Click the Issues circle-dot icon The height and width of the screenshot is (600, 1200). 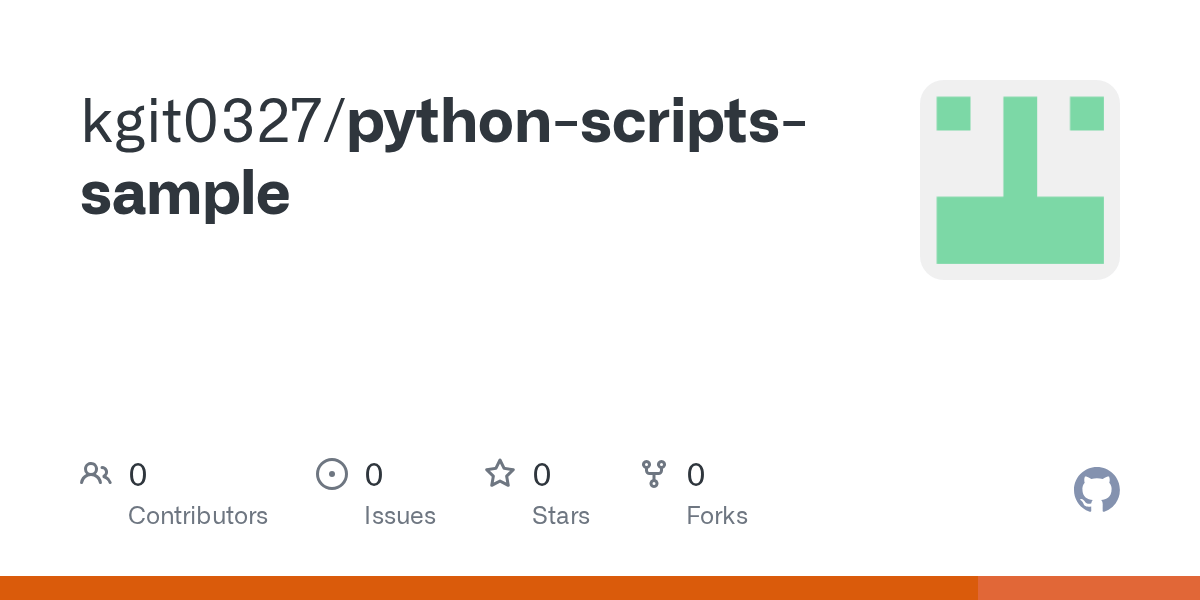pyautogui.click(x=331, y=474)
